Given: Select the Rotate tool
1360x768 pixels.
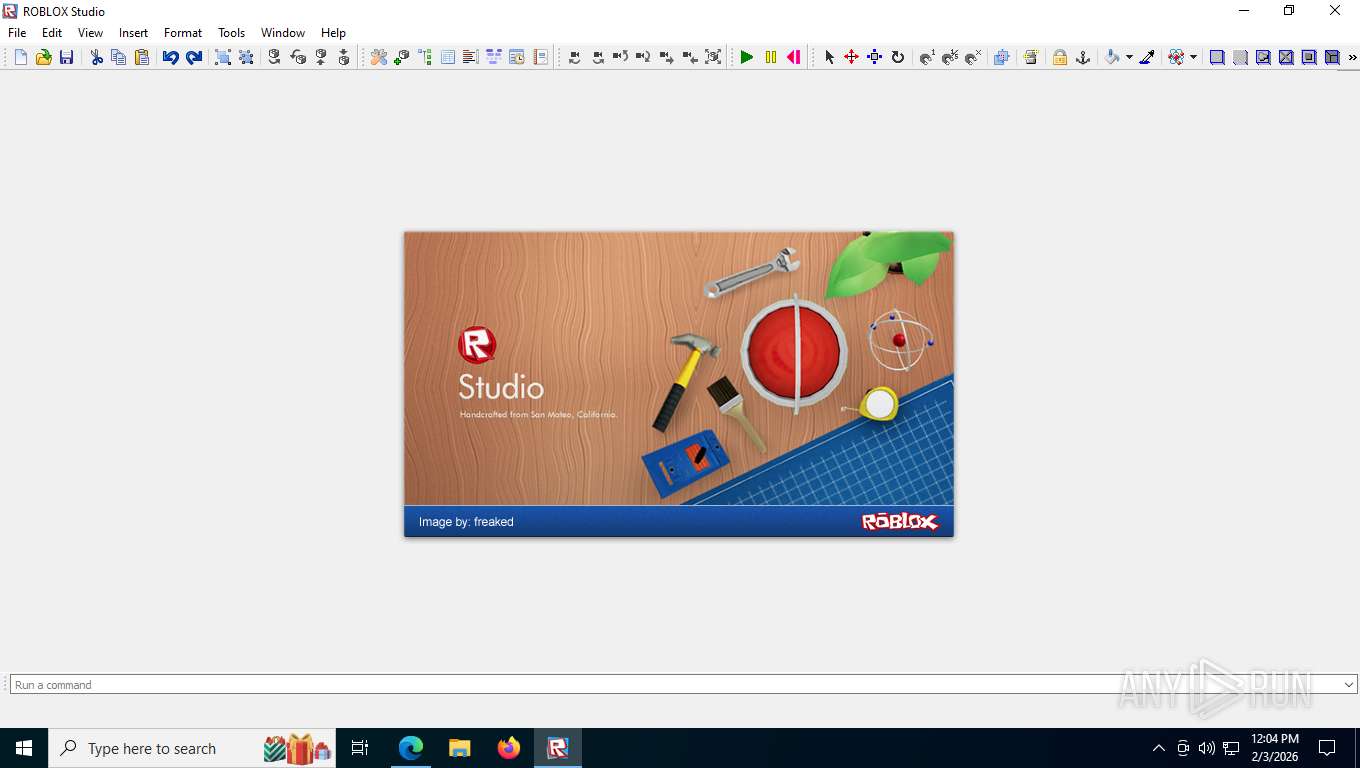Looking at the screenshot, I should click(x=898, y=57).
